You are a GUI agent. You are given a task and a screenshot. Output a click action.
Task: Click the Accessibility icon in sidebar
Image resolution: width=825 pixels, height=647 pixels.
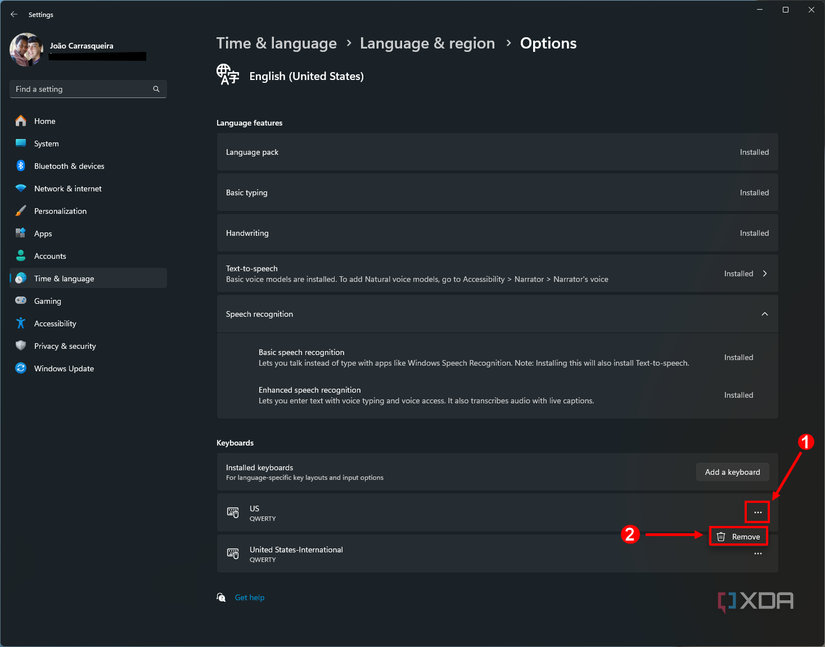20,324
